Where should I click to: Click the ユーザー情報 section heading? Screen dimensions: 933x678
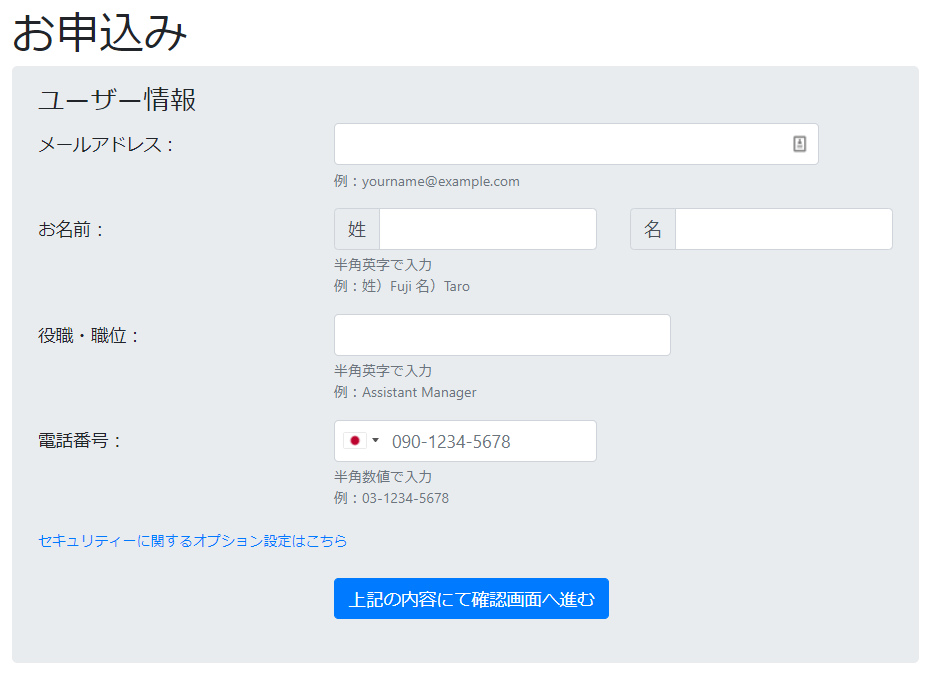[117, 99]
